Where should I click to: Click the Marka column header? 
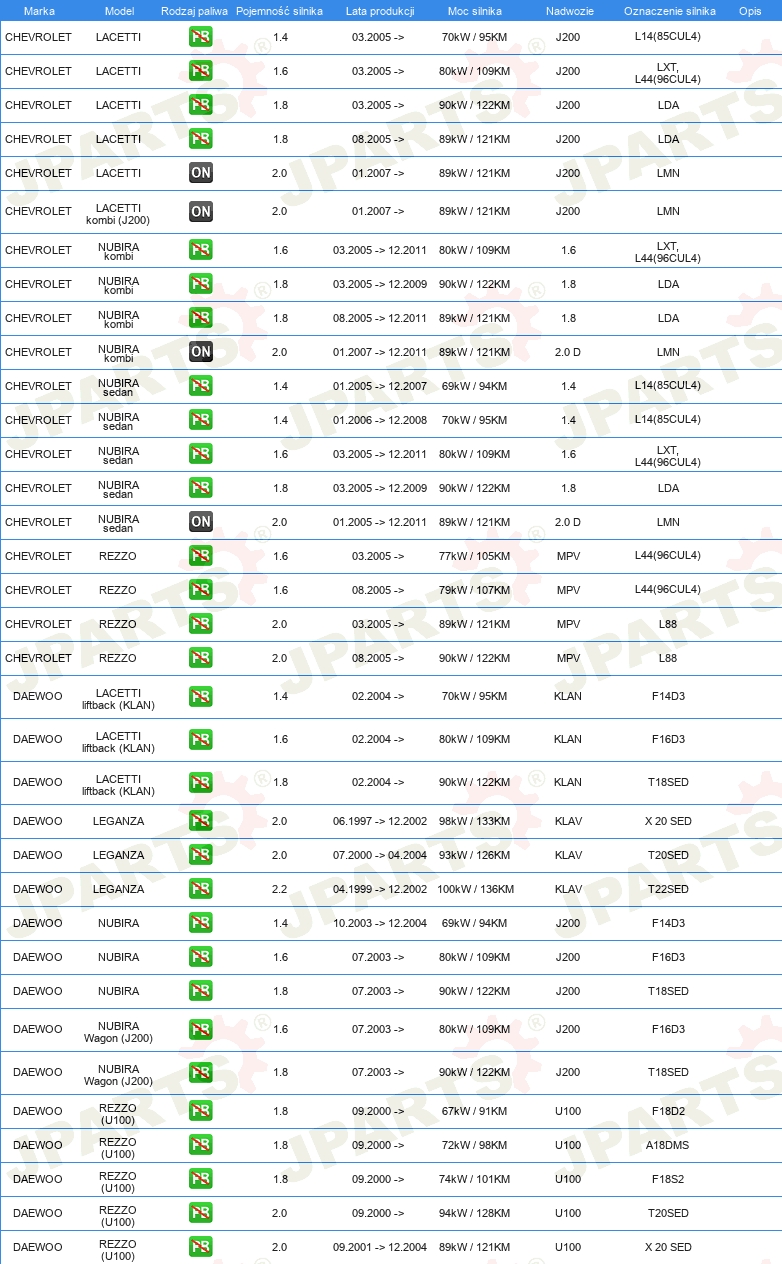click(39, 11)
